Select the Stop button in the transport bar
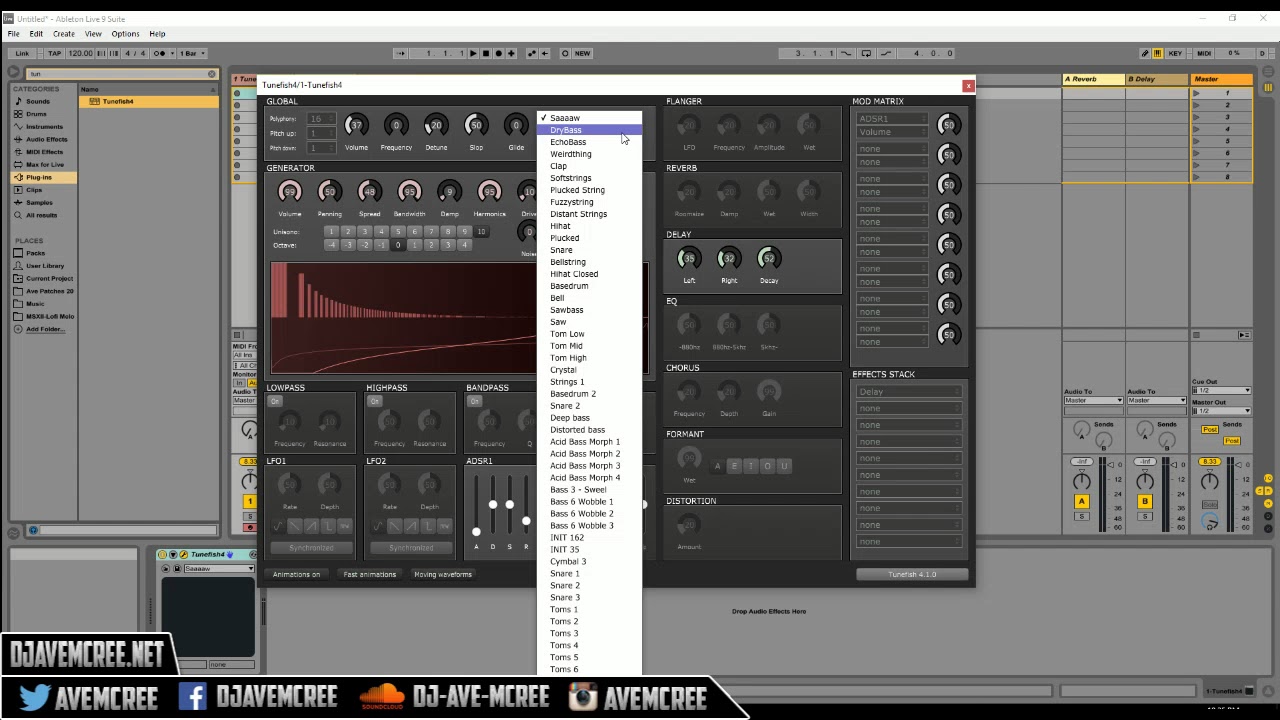 (x=485, y=53)
